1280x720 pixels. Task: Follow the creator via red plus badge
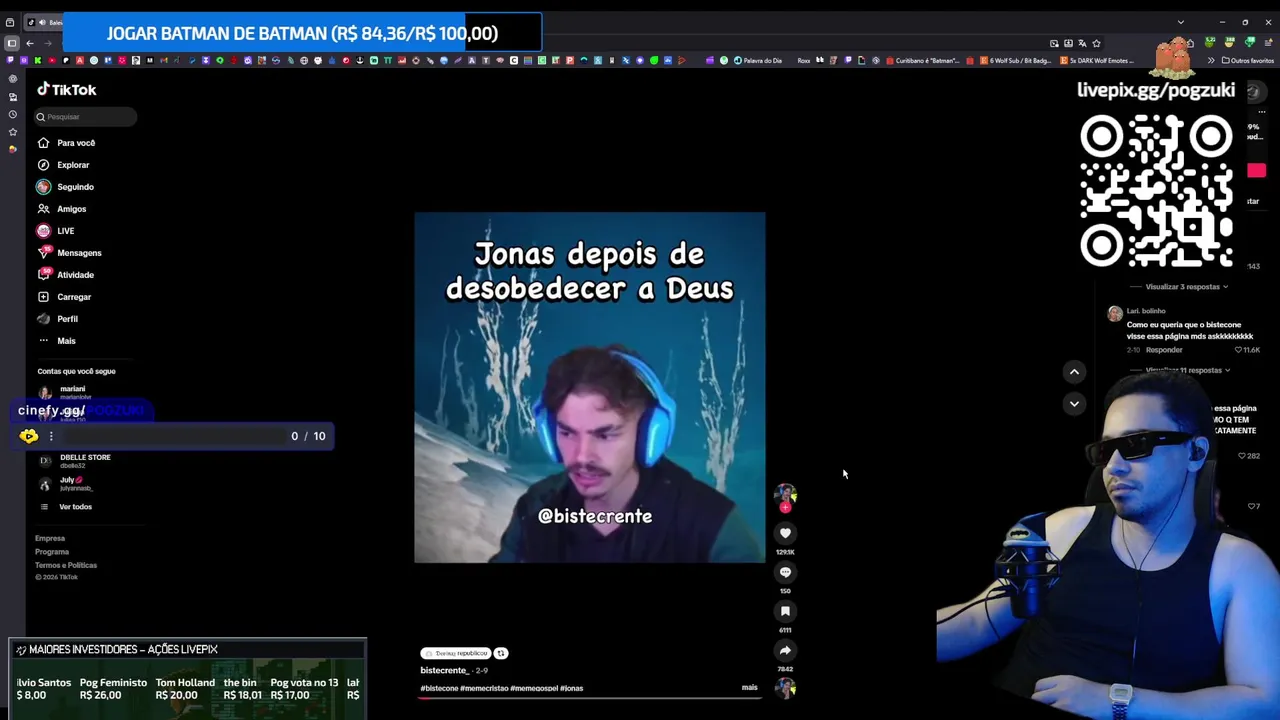coord(785,507)
